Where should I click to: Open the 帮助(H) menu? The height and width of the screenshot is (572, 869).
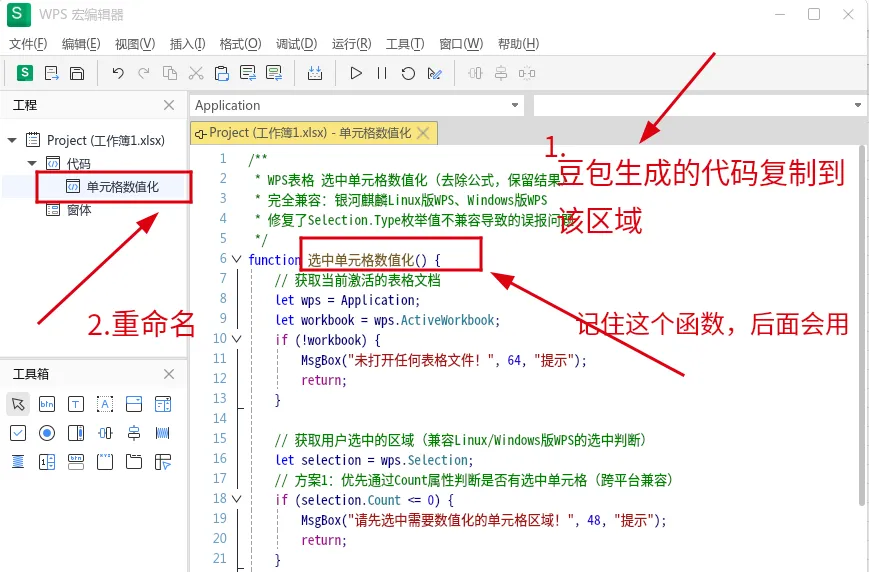point(518,44)
